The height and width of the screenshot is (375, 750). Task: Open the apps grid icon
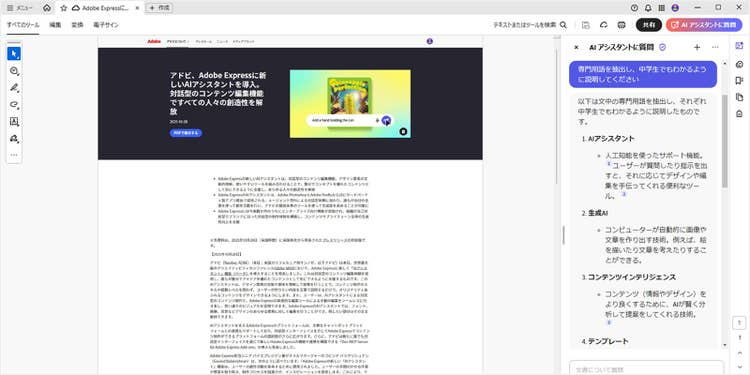click(x=662, y=8)
